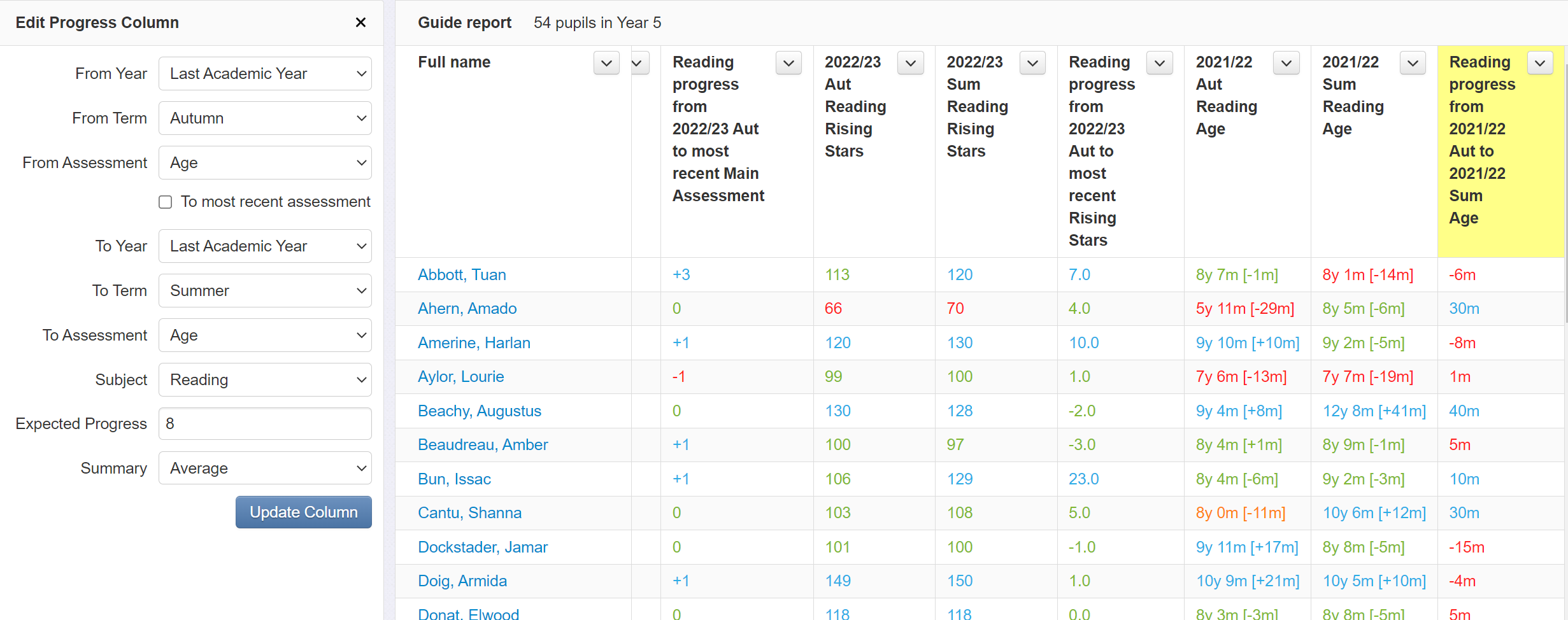Open the To Assessment dropdown
Viewport: 1568px width, 620px height.
tap(265, 335)
